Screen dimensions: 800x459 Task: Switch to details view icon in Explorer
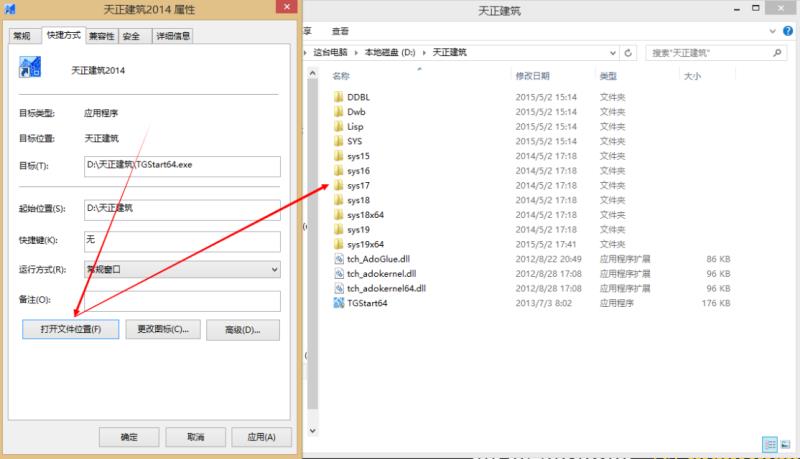(770, 445)
